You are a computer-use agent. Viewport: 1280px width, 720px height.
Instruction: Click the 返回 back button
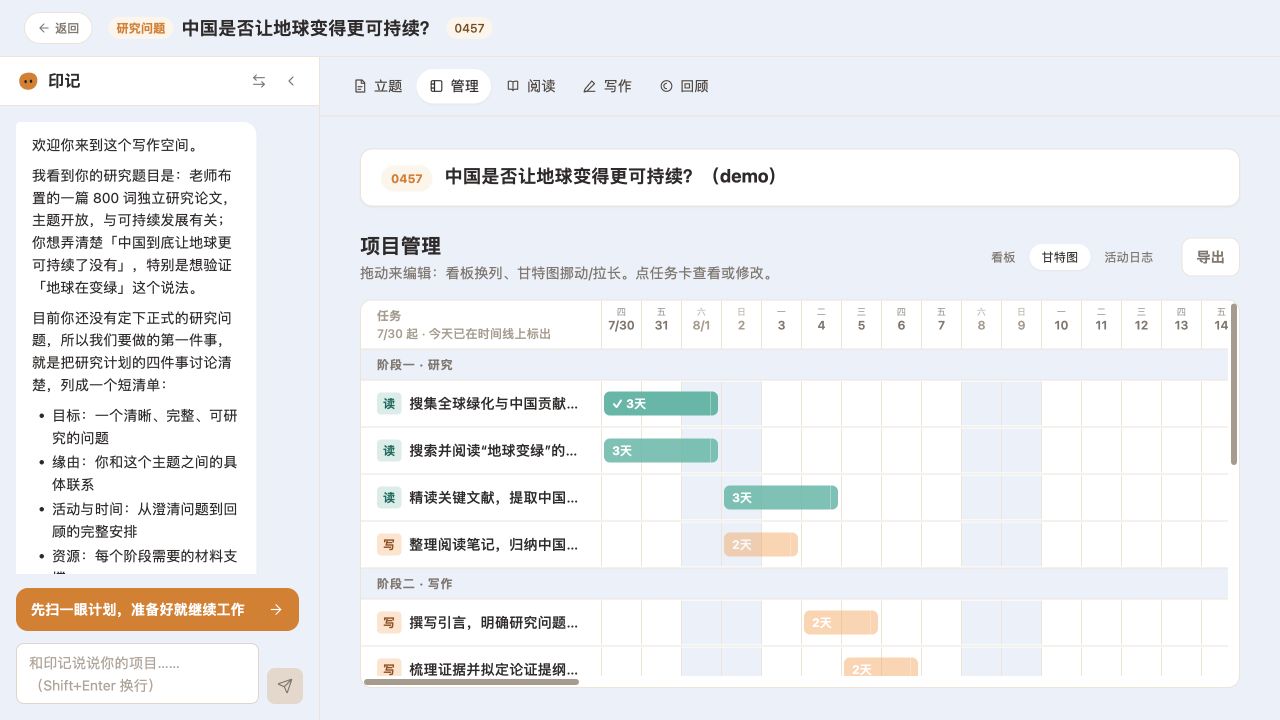click(58, 28)
